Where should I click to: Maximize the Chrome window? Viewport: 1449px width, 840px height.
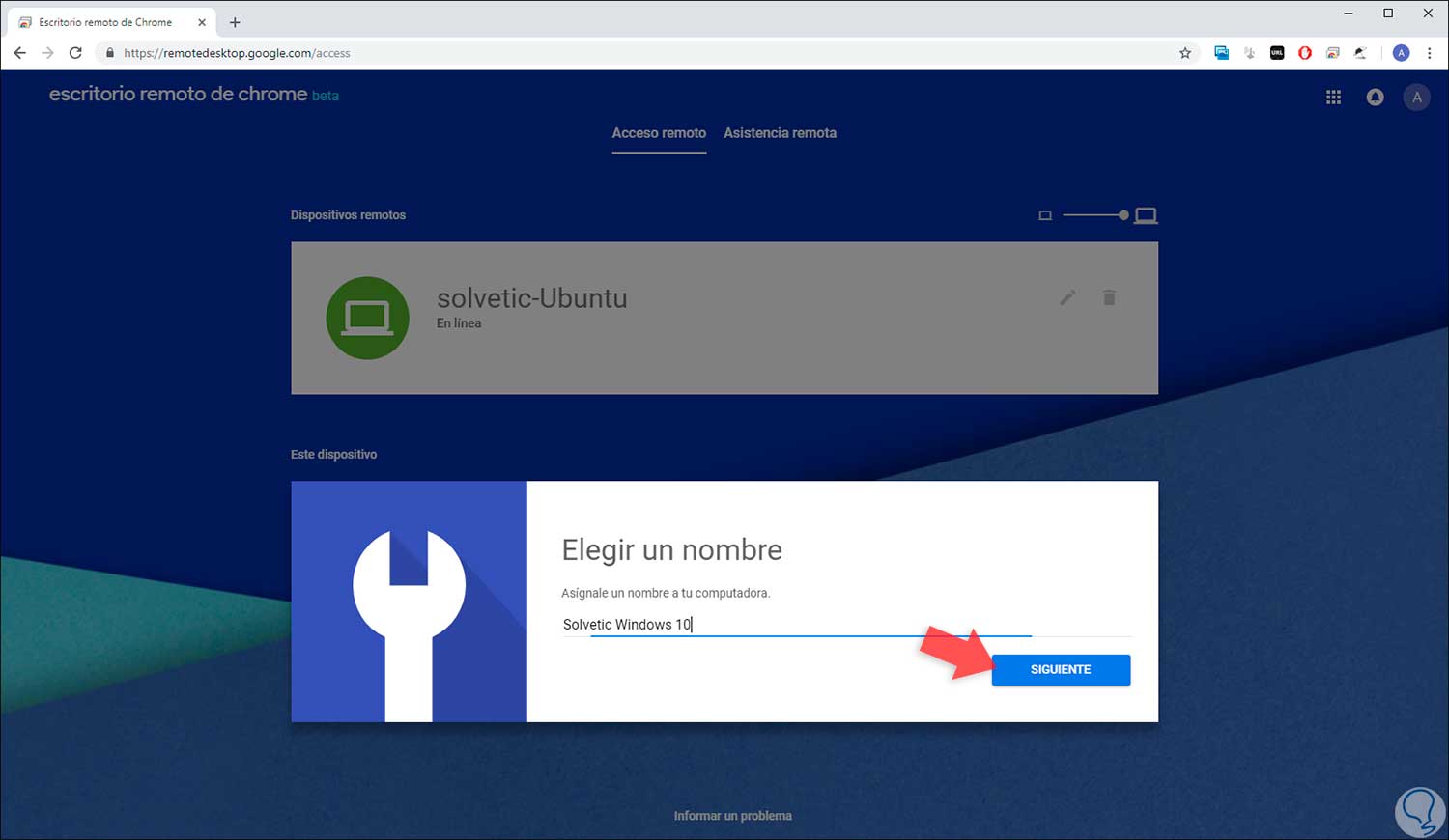pos(1388,14)
